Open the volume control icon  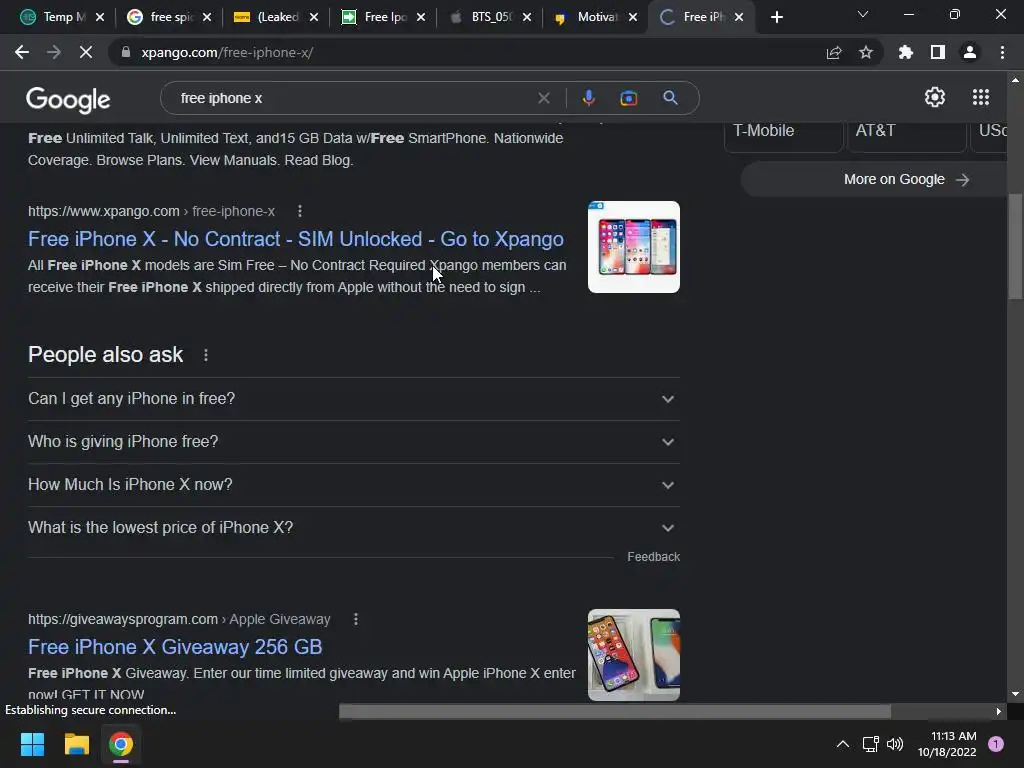tap(895, 744)
